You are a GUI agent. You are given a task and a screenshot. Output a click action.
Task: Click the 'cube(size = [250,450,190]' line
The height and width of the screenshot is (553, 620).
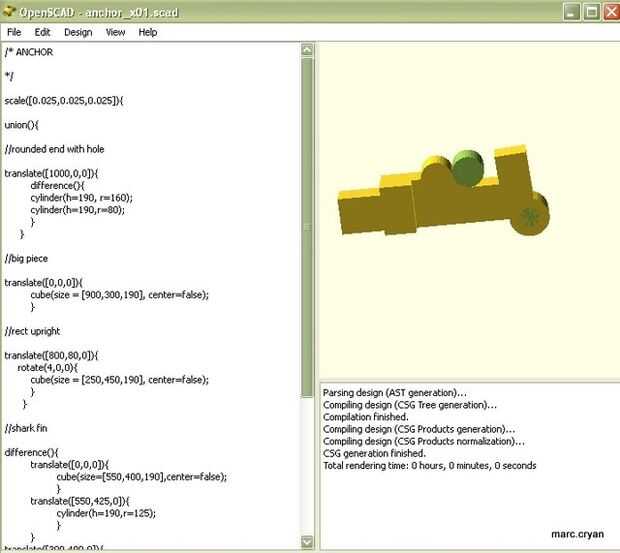[x=119, y=380]
